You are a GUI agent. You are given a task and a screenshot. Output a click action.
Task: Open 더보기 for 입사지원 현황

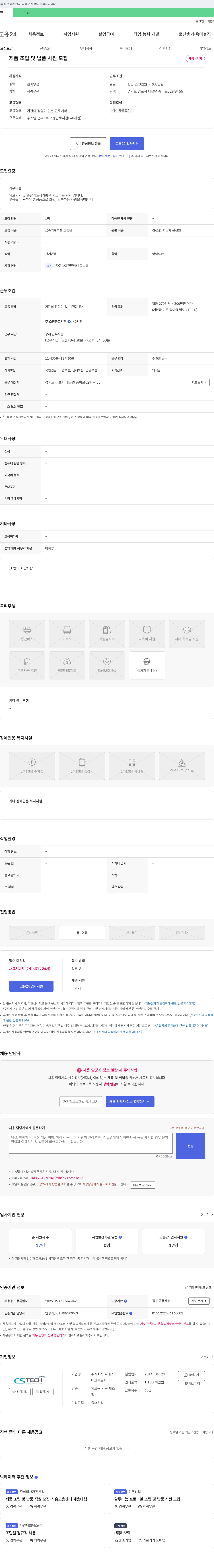click(x=207, y=1214)
